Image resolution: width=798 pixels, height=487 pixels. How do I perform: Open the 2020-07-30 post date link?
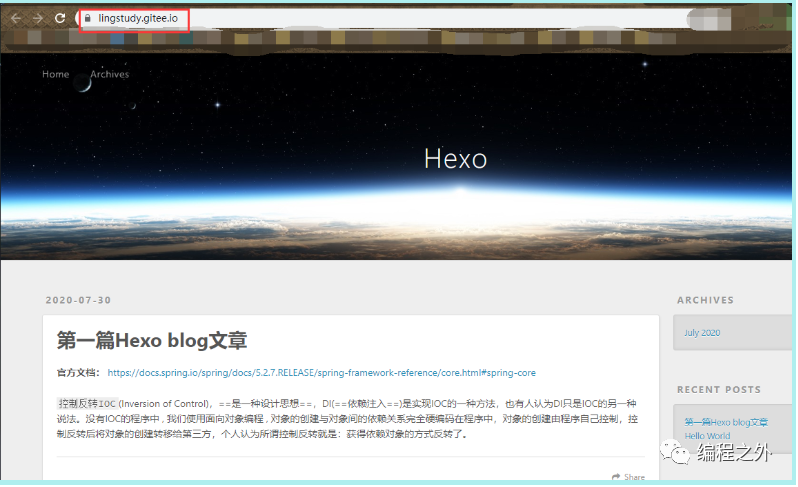[78, 300]
